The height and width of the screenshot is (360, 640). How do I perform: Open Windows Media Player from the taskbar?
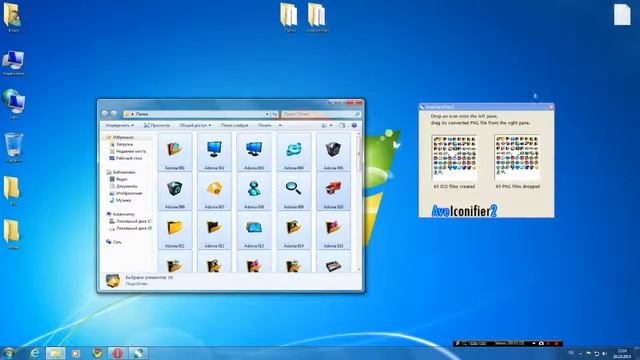click(76, 353)
